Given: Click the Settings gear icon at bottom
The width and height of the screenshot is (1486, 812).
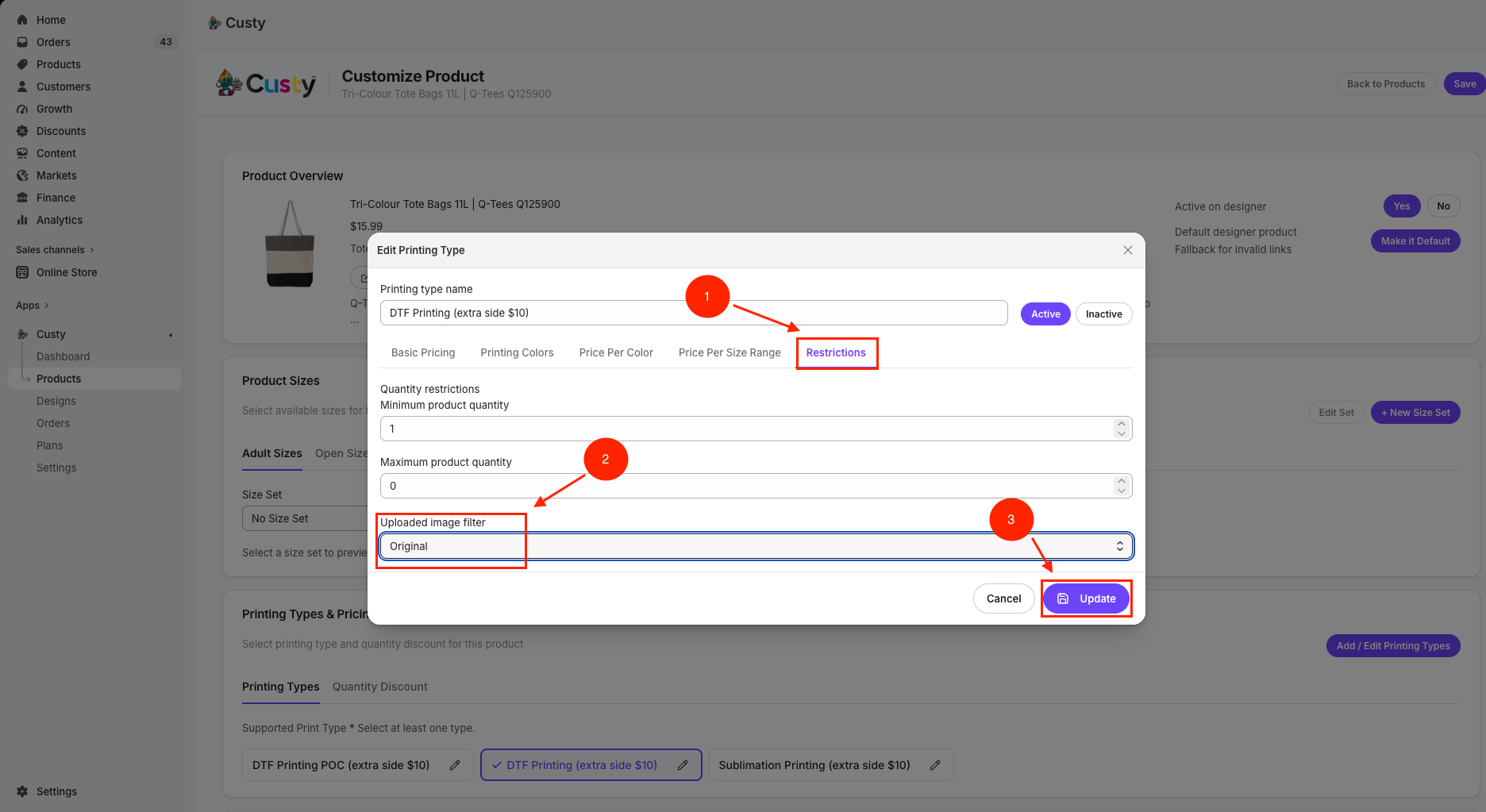Looking at the screenshot, I should tap(22, 791).
